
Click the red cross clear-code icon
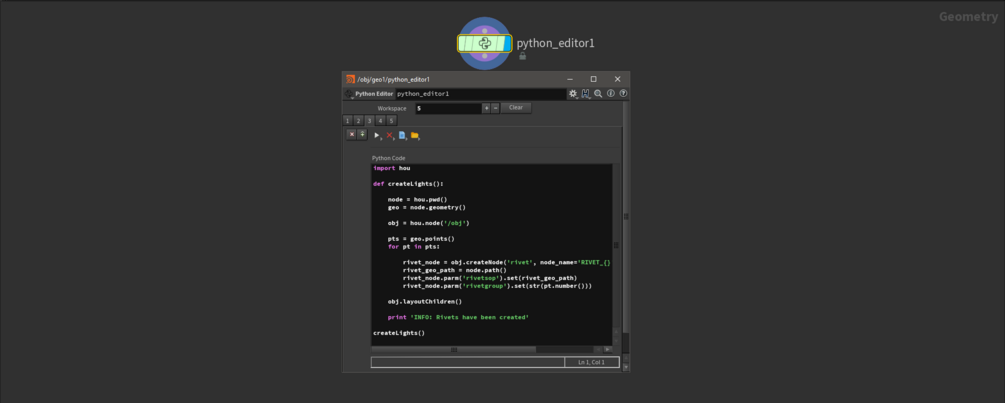coord(390,136)
